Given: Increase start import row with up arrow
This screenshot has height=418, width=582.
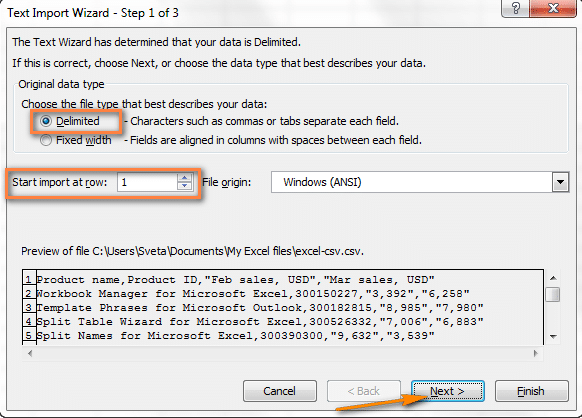Looking at the screenshot, I should tap(184, 178).
